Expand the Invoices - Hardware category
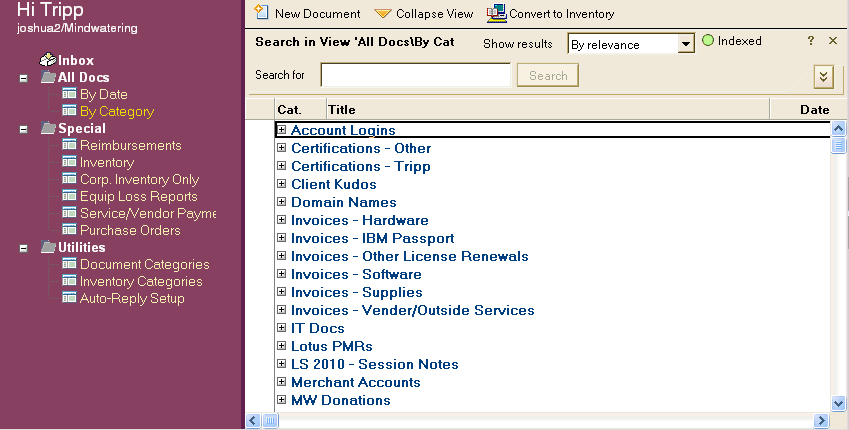 (282, 220)
